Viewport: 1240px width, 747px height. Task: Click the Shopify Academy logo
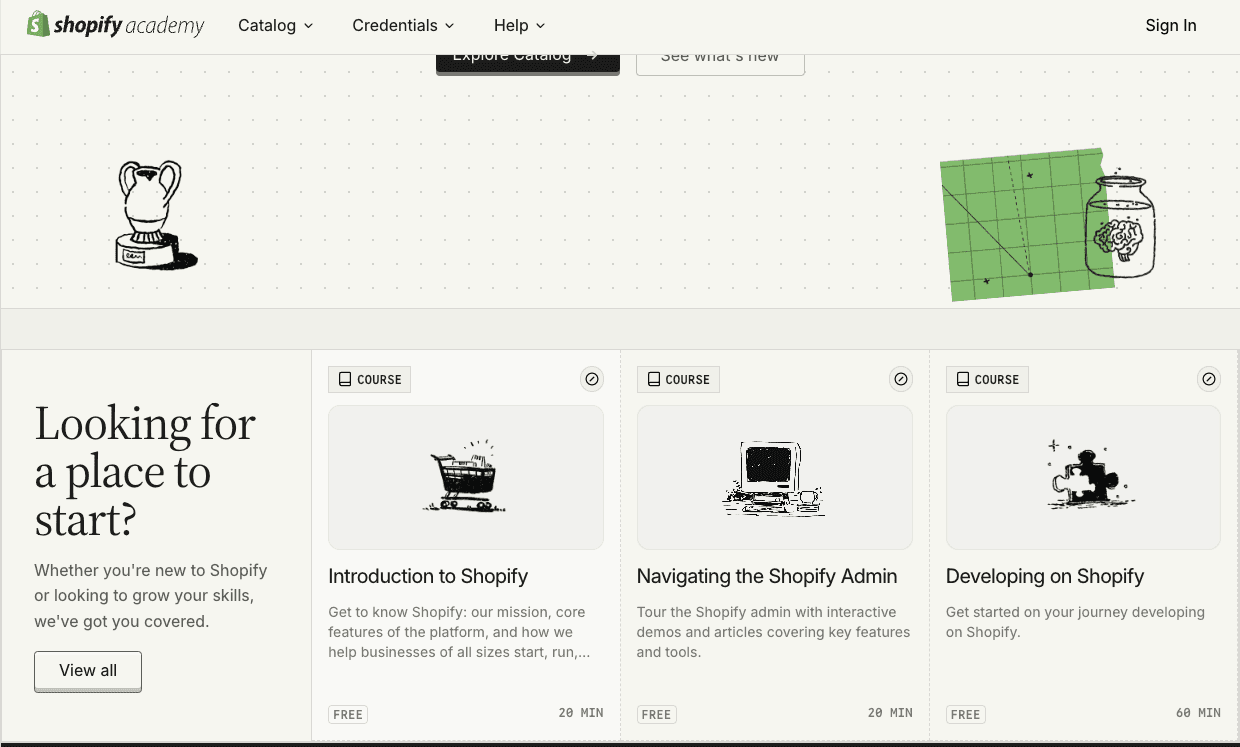[x=116, y=25]
